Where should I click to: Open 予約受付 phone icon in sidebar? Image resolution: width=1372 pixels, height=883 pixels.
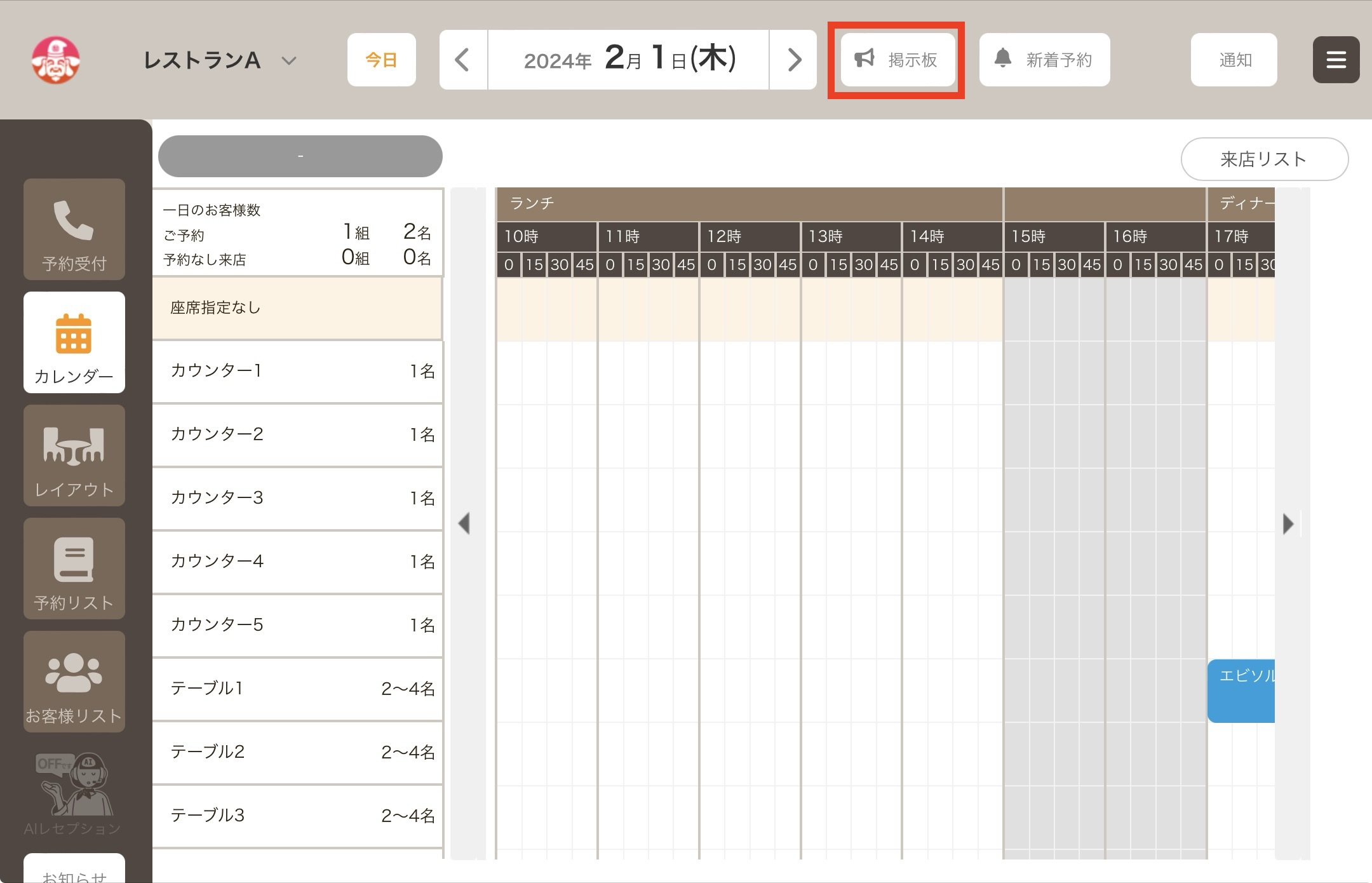click(74, 229)
